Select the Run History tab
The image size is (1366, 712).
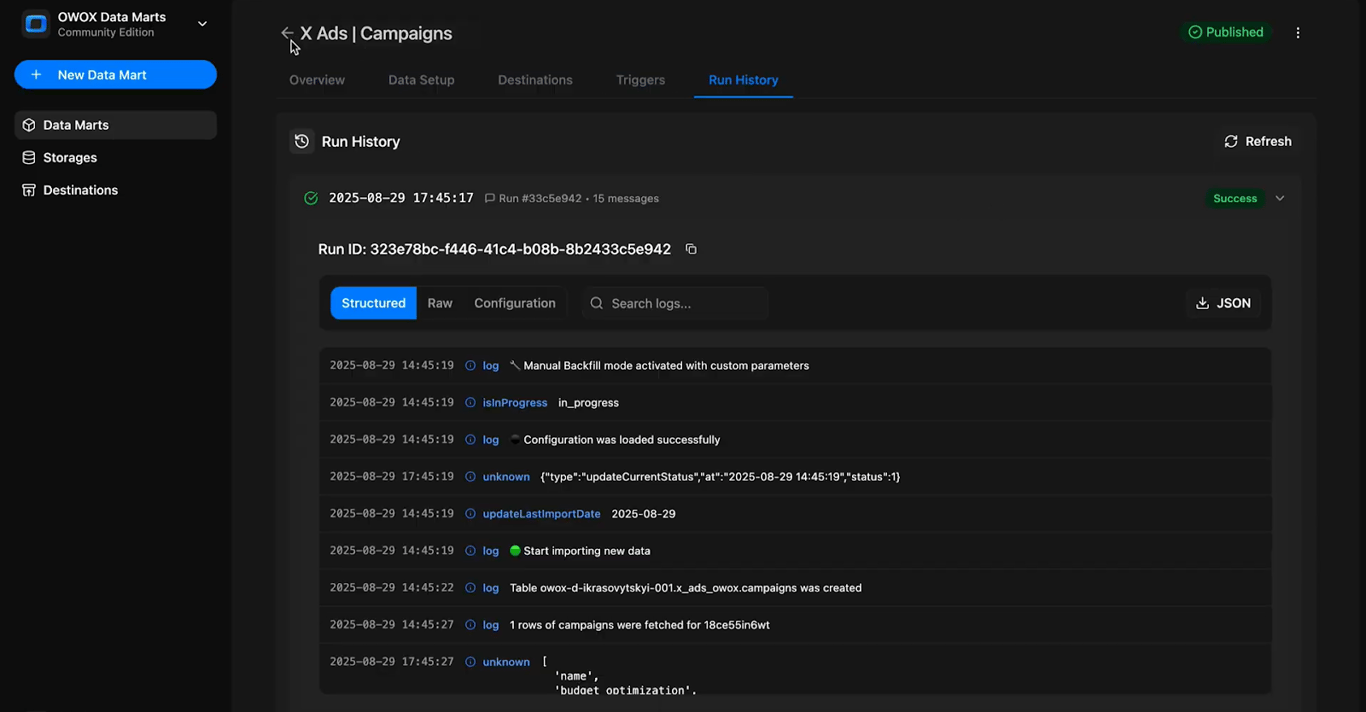pyautogui.click(x=743, y=80)
